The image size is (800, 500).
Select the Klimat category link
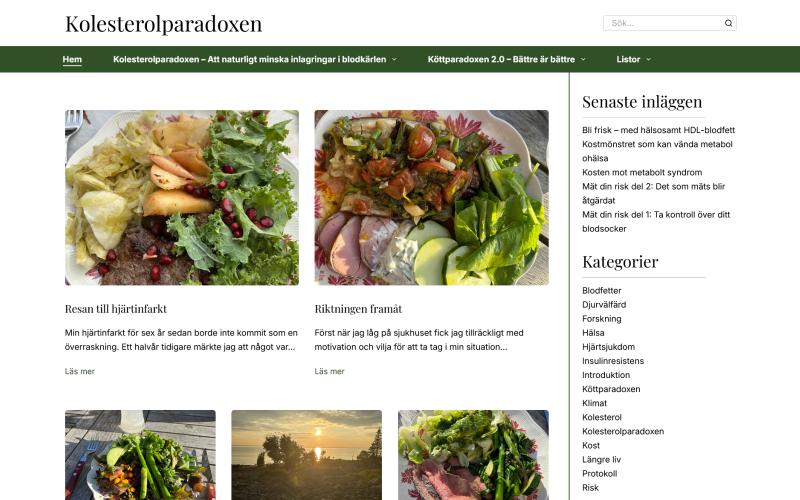click(x=594, y=403)
